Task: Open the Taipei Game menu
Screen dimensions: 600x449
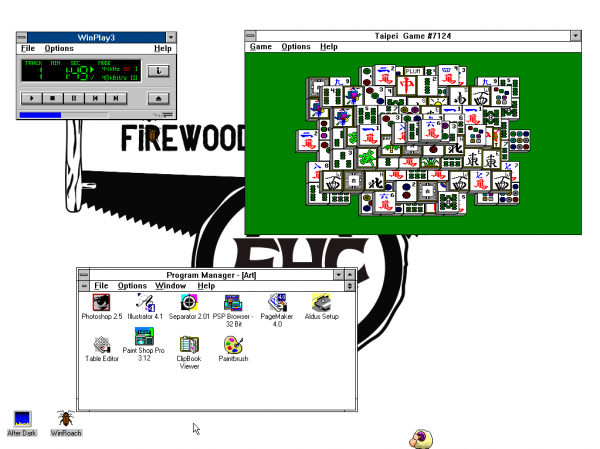Action: click(261, 47)
